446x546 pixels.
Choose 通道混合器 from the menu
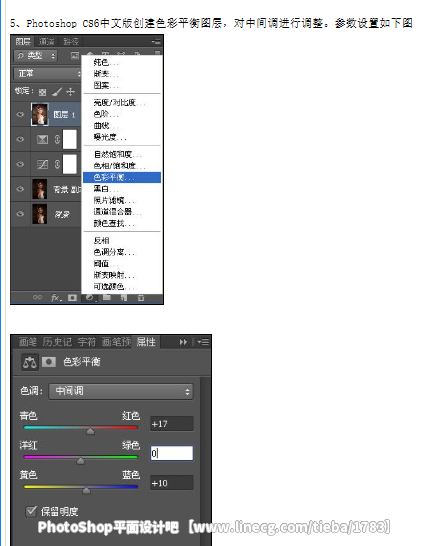(122, 212)
